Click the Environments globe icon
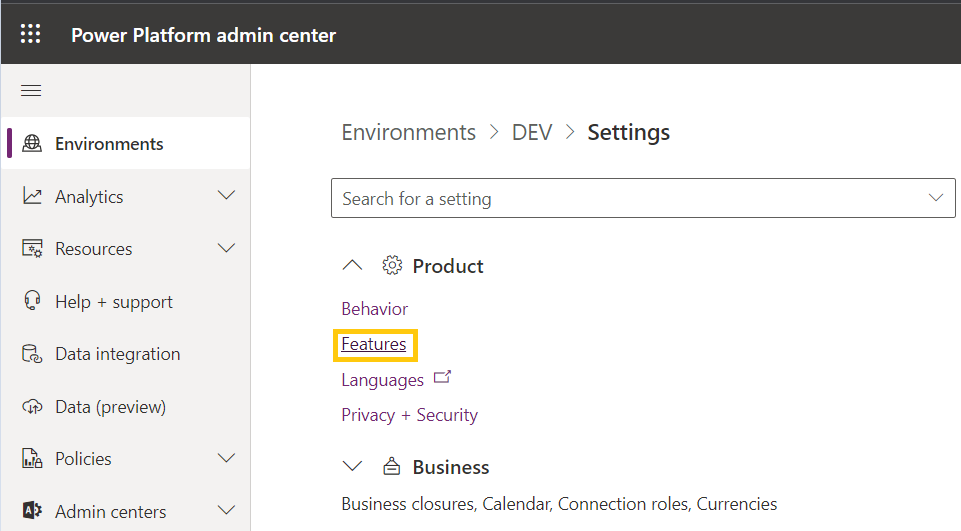The width and height of the screenshot is (961, 531). (32, 144)
